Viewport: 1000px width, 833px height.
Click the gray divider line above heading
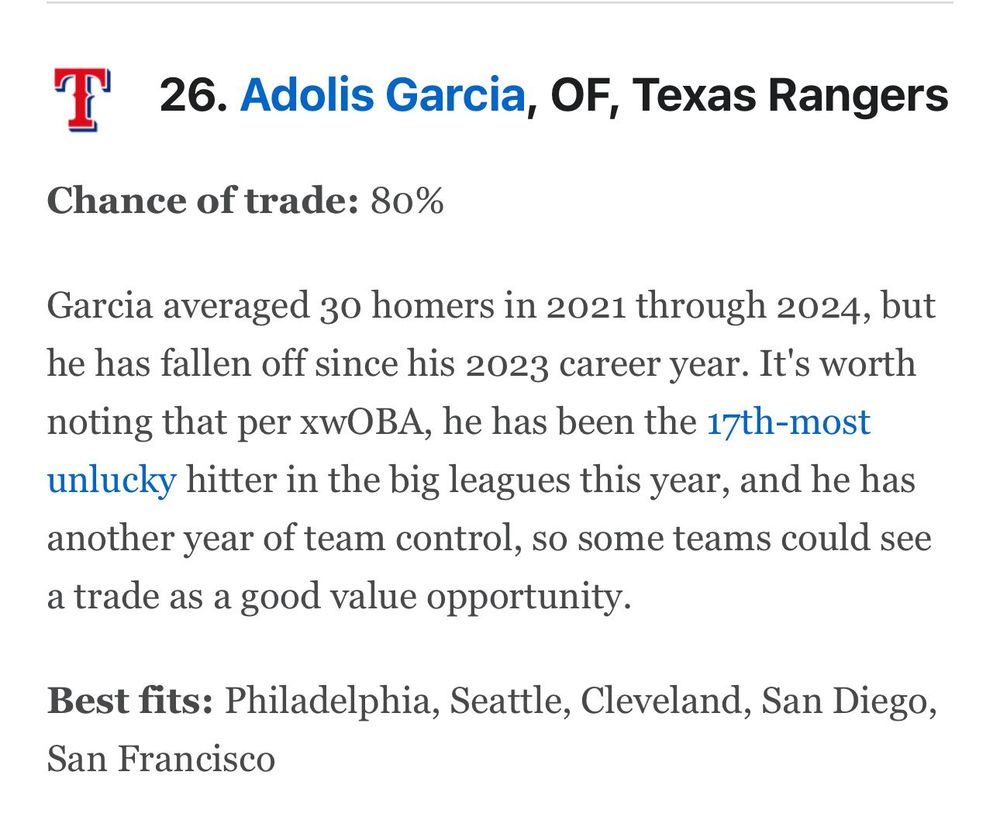coord(500,3)
